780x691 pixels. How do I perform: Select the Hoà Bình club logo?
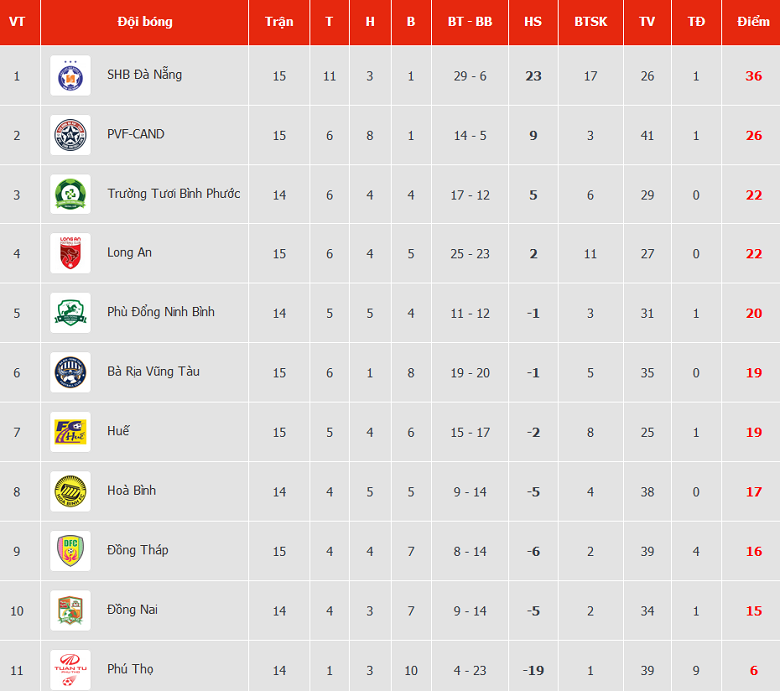point(70,491)
